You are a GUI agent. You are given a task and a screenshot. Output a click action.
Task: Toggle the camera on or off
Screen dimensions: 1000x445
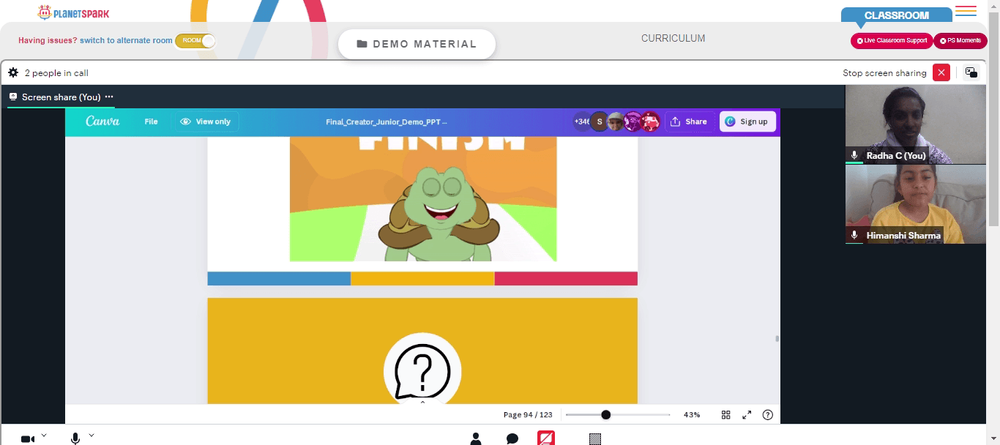coord(27,439)
